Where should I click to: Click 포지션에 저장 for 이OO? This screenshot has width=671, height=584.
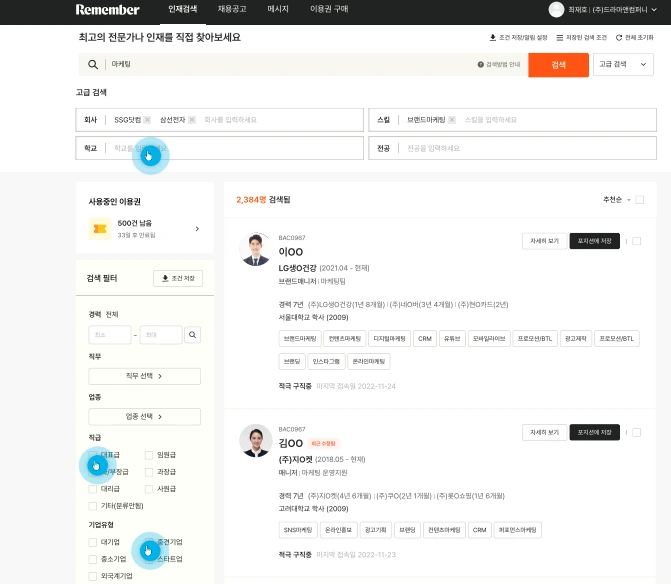pyautogui.click(x=594, y=241)
